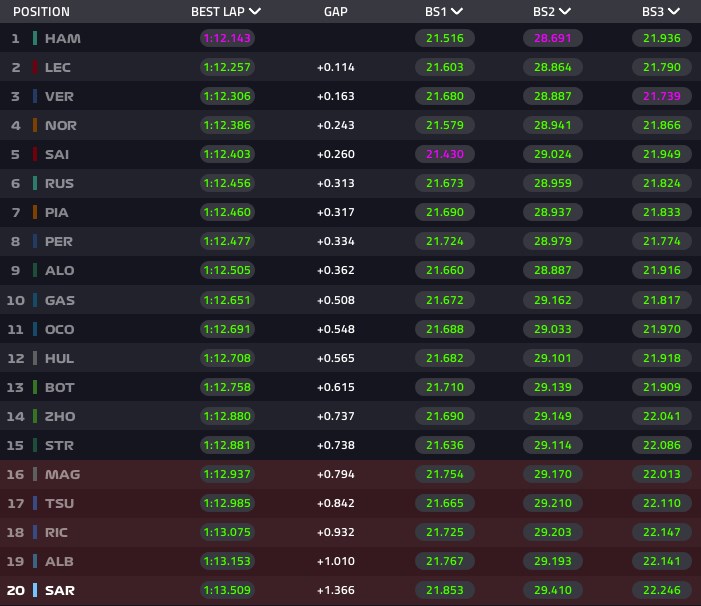Expand the BEST LAP dropdown chevron
This screenshot has width=701, height=606.
(x=255, y=11)
